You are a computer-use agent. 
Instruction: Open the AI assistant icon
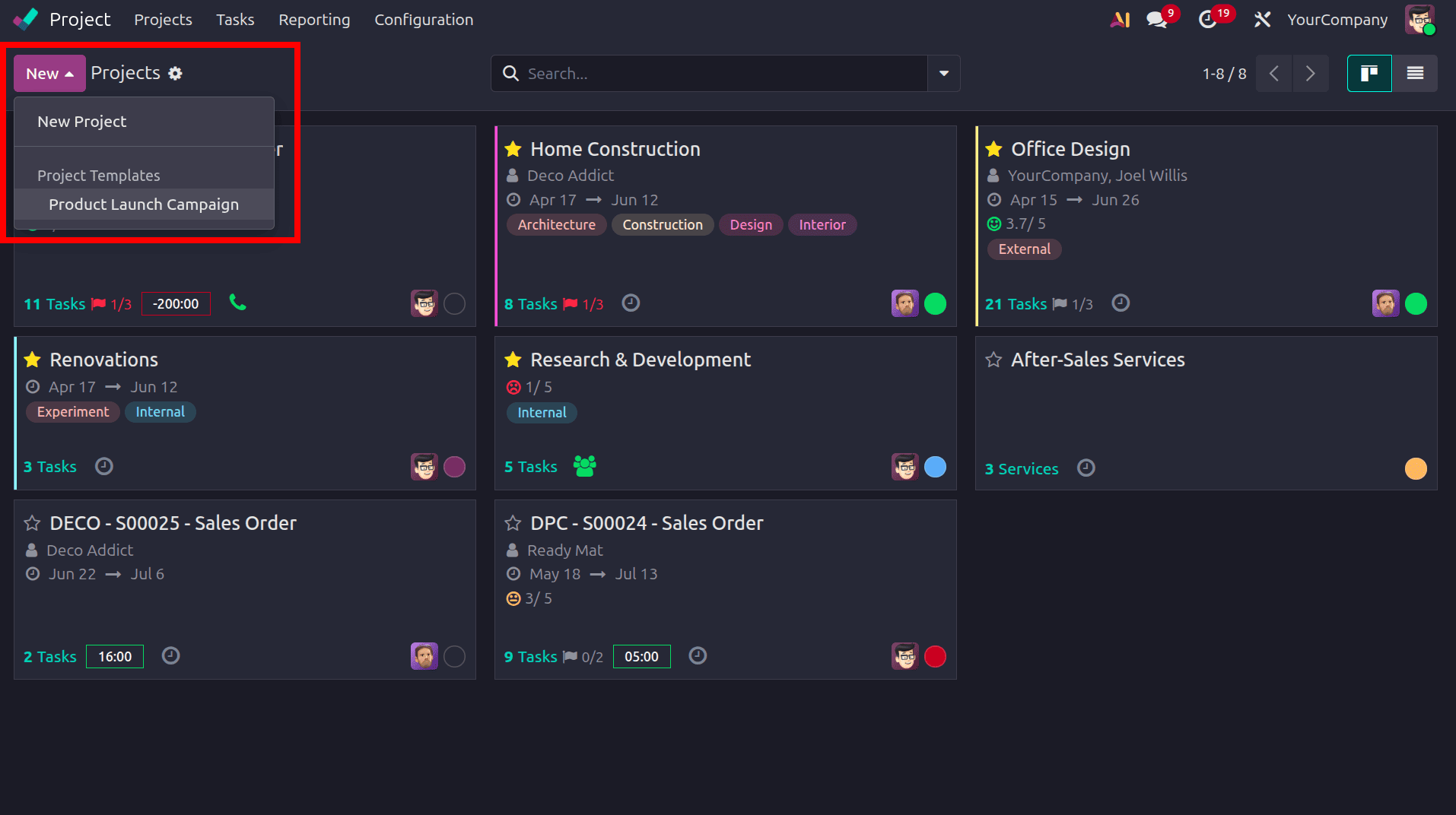click(1120, 20)
